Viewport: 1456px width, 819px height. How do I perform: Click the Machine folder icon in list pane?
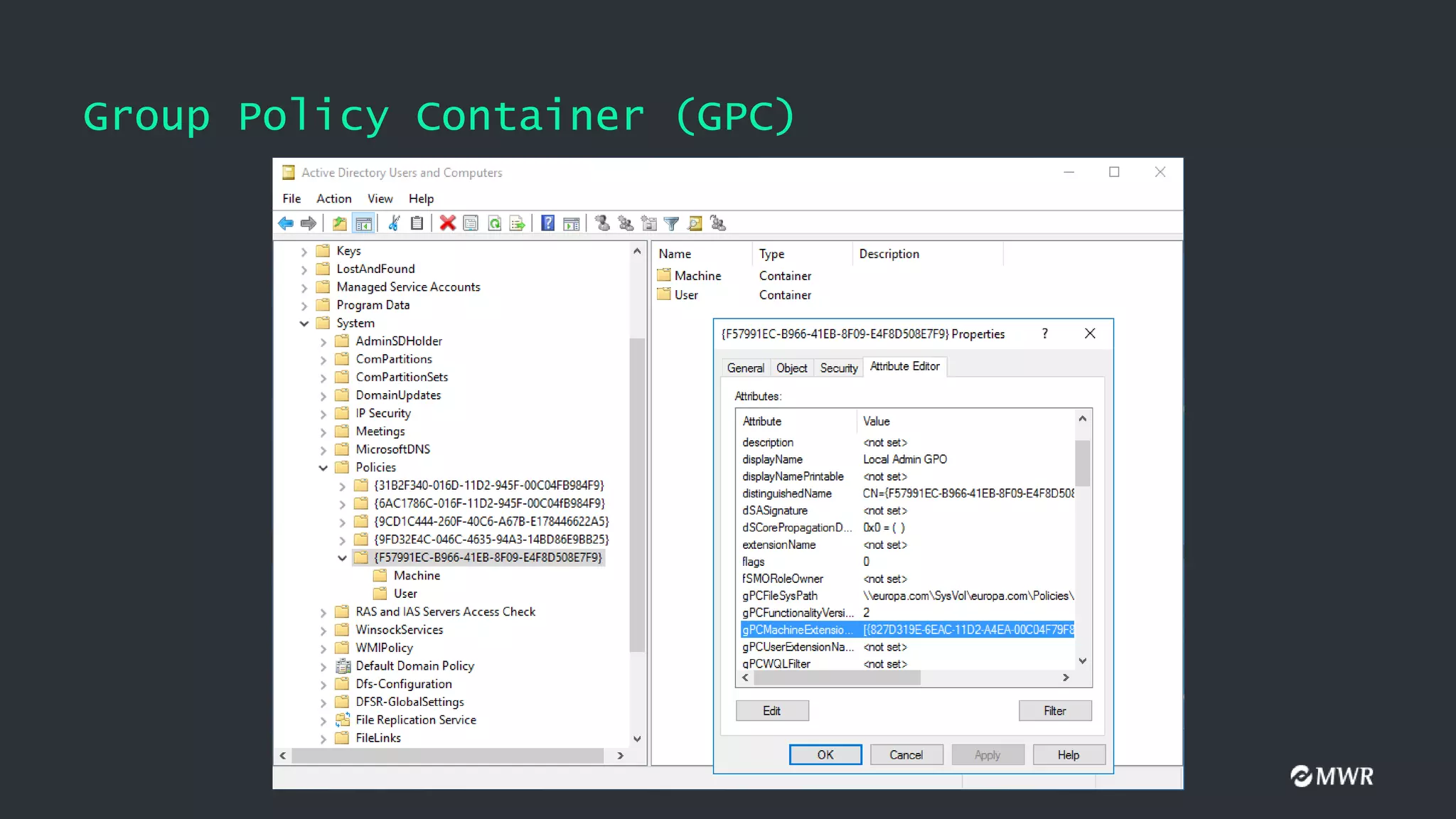point(664,275)
